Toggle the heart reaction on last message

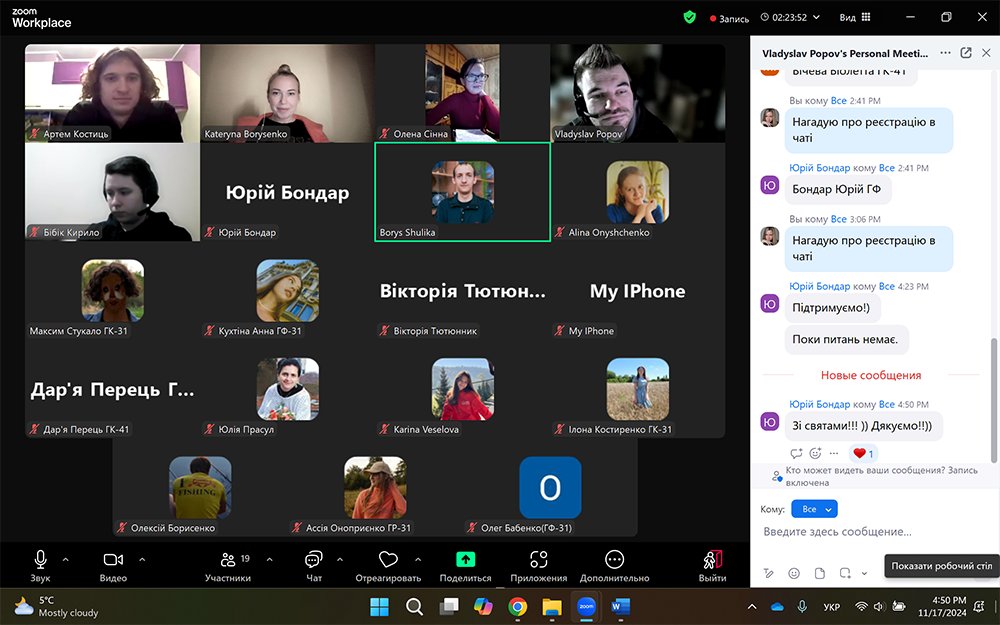pyautogui.click(x=863, y=453)
